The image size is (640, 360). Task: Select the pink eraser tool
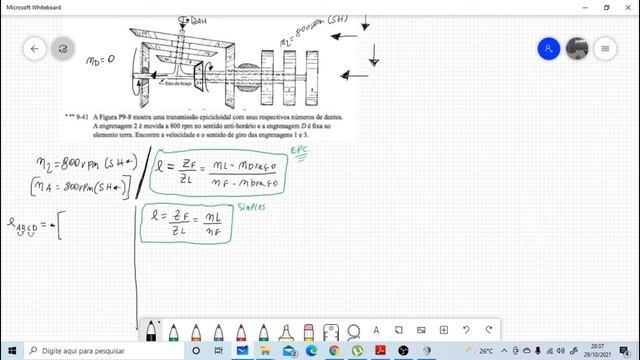(x=309, y=333)
